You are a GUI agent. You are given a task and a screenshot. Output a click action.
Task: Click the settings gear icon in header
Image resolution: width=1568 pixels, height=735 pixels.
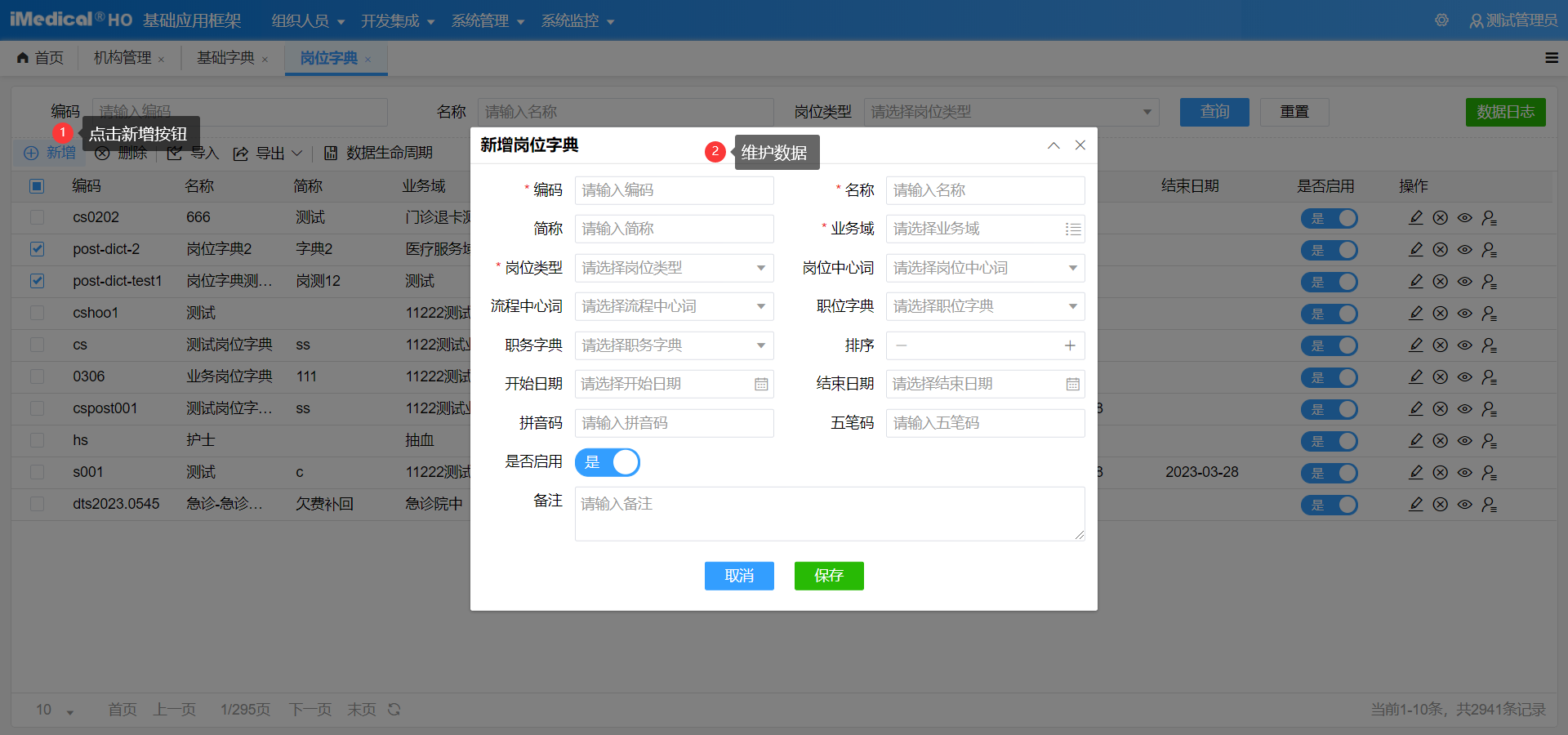pos(1441,20)
